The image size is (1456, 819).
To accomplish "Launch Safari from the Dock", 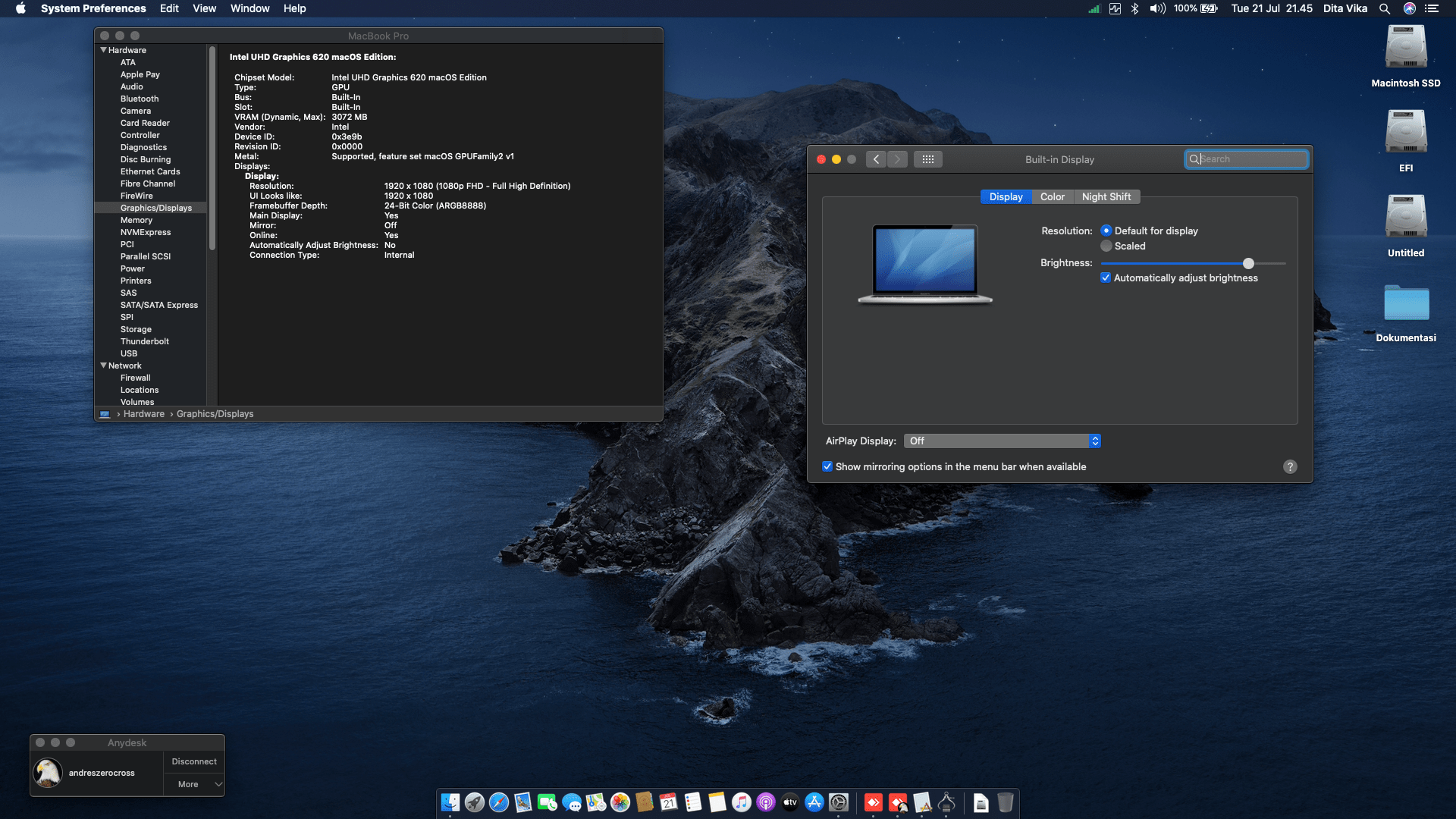I will tap(499, 802).
